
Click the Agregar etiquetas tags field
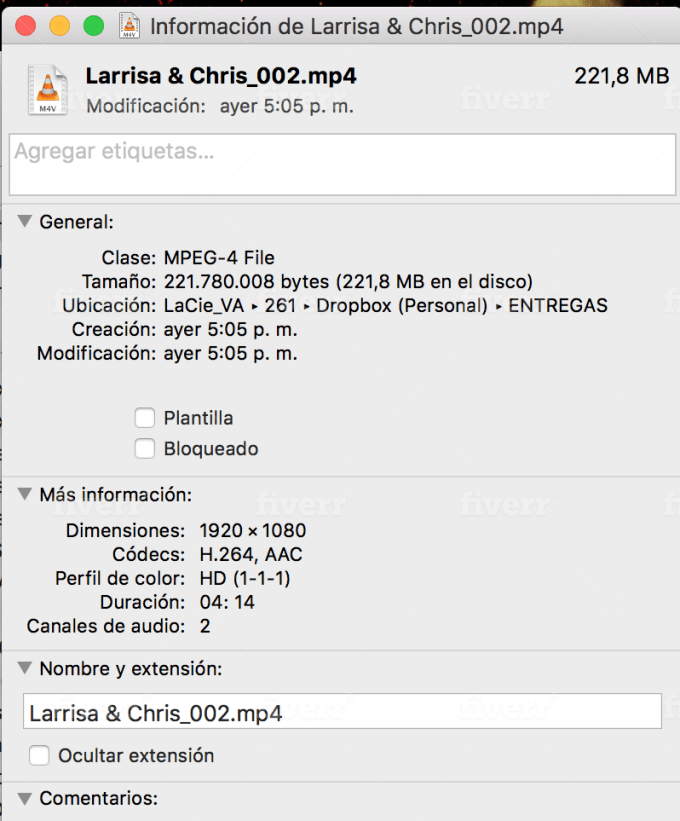coord(342,164)
